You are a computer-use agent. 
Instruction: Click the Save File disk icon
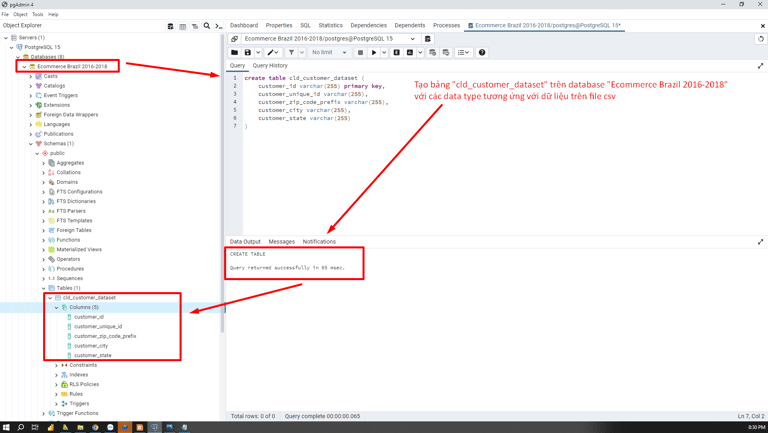(248, 52)
